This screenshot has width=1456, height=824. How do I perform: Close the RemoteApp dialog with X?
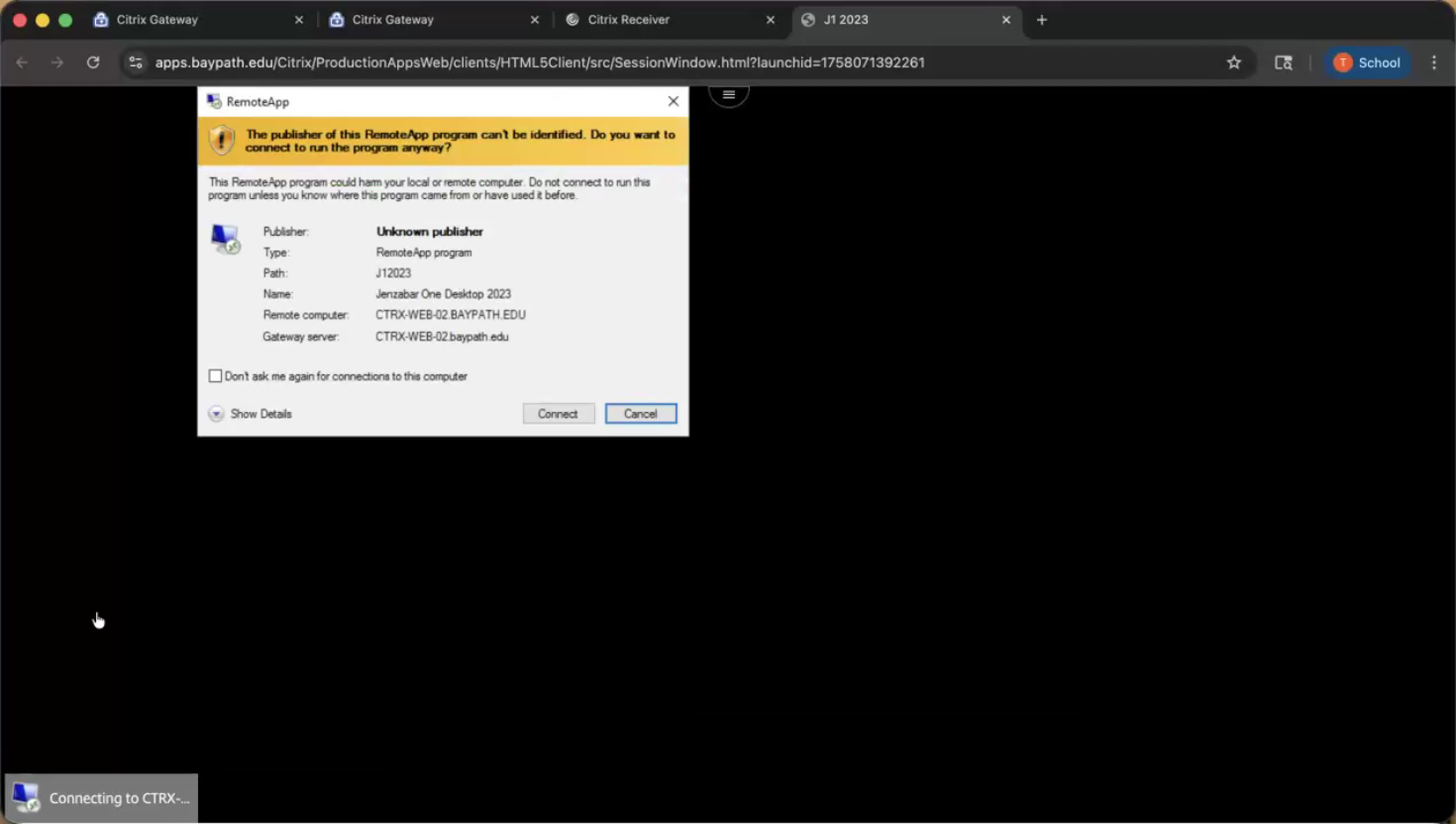674,101
